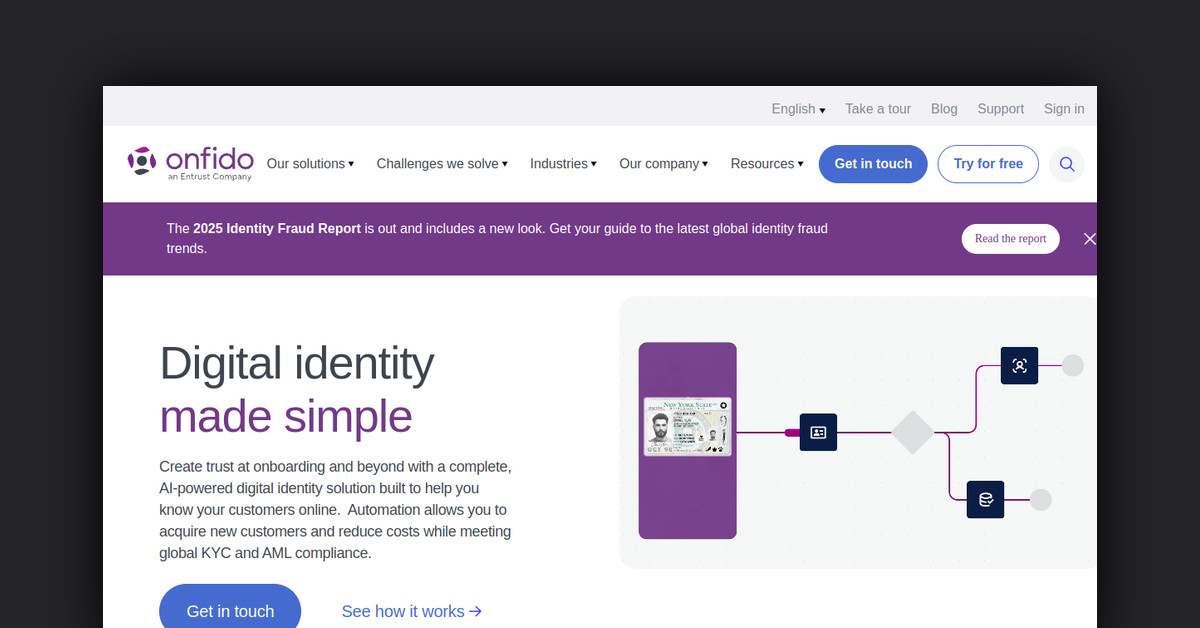Expand the Our solutions menu
The image size is (1200, 628).
point(310,164)
